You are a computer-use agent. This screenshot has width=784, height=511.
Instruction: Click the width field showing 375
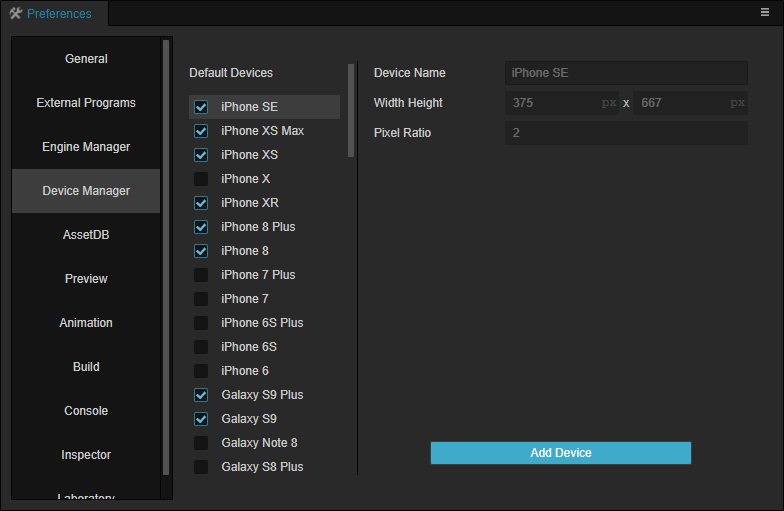(x=562, y=103)
